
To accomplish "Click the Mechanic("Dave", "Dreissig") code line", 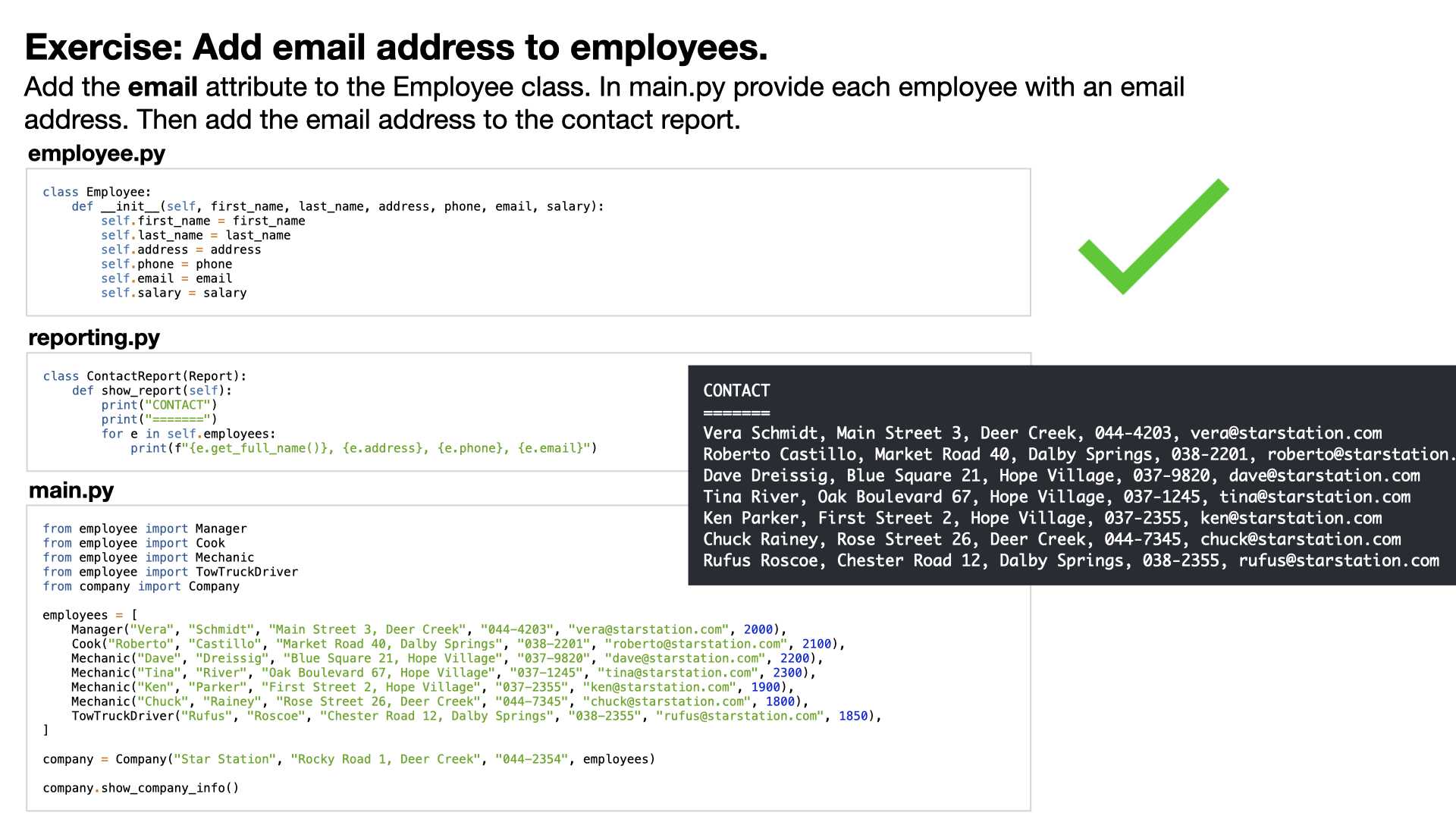I will 447,659.
